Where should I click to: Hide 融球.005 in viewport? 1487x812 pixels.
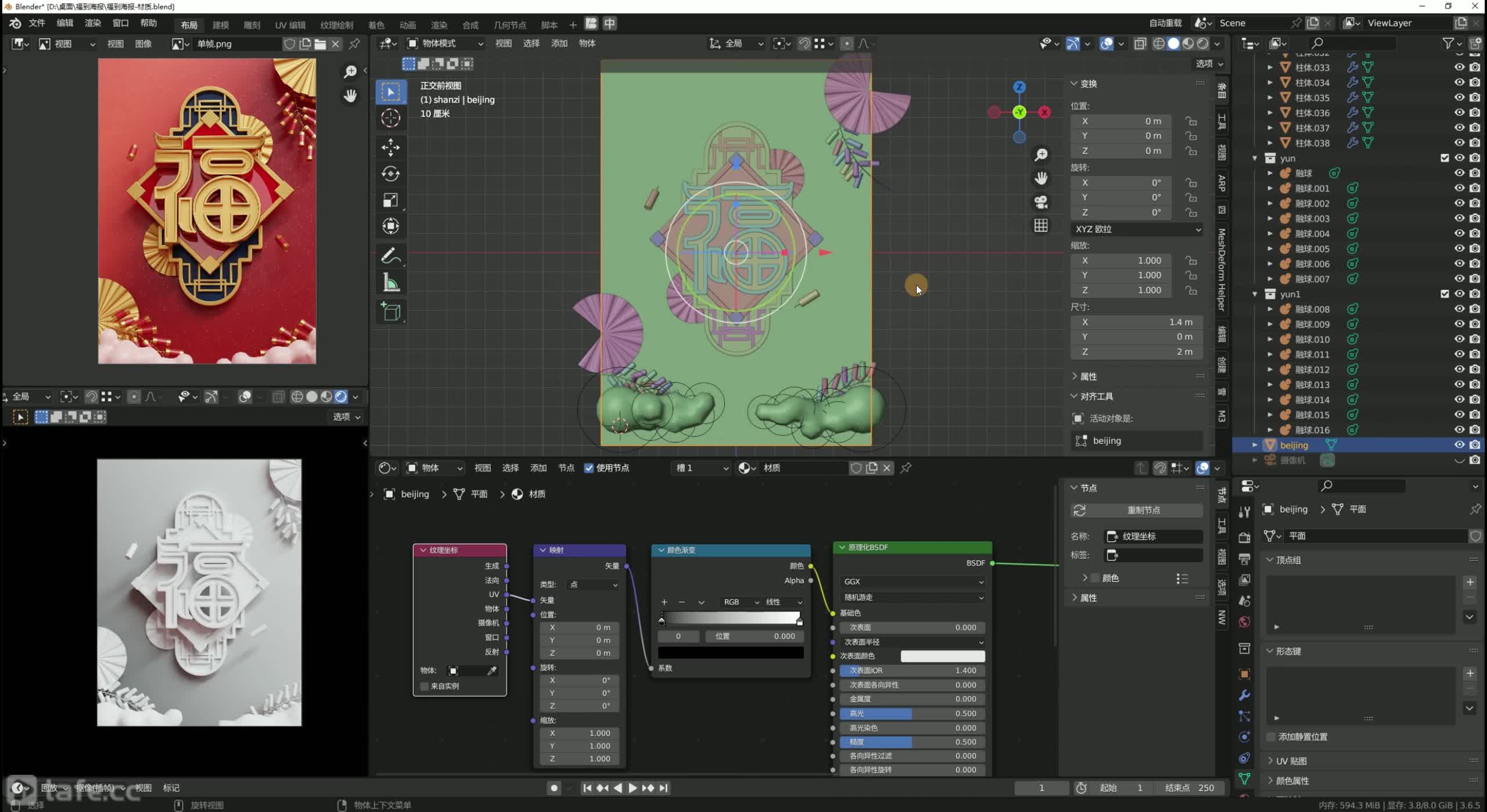[x=1459, y=249]
